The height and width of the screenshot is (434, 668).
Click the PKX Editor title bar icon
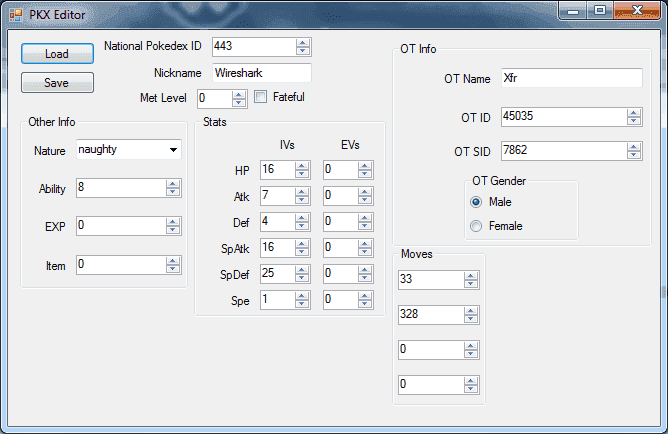(16, 15)
